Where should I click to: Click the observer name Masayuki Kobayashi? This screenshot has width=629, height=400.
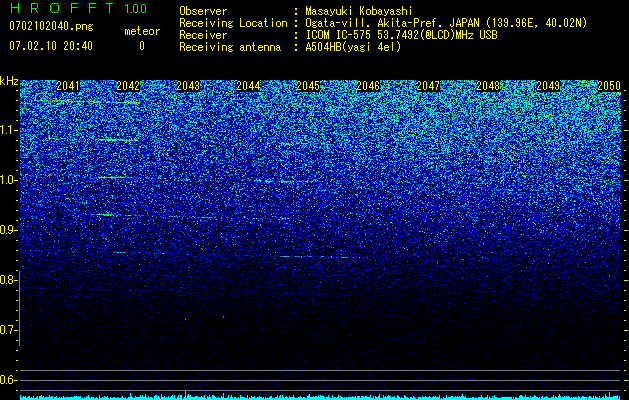click(x=359, y=11)
